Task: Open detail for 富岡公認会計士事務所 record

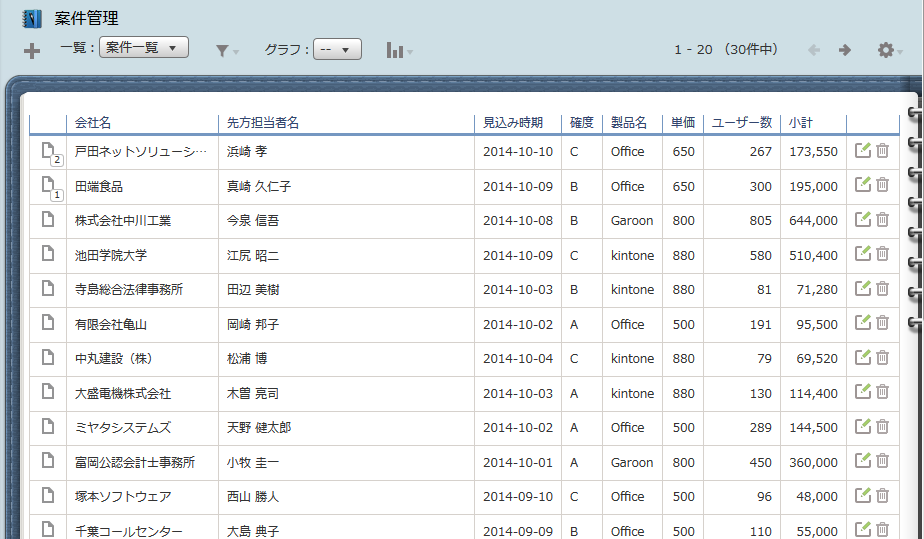Action: point(48,461)
